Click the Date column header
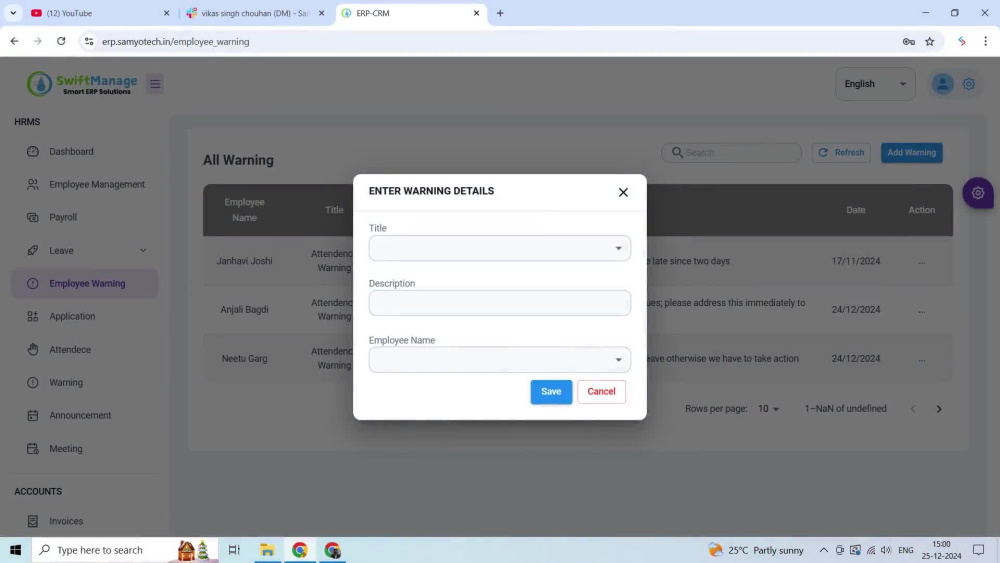The image size is (1000, 563). [856, 210]
